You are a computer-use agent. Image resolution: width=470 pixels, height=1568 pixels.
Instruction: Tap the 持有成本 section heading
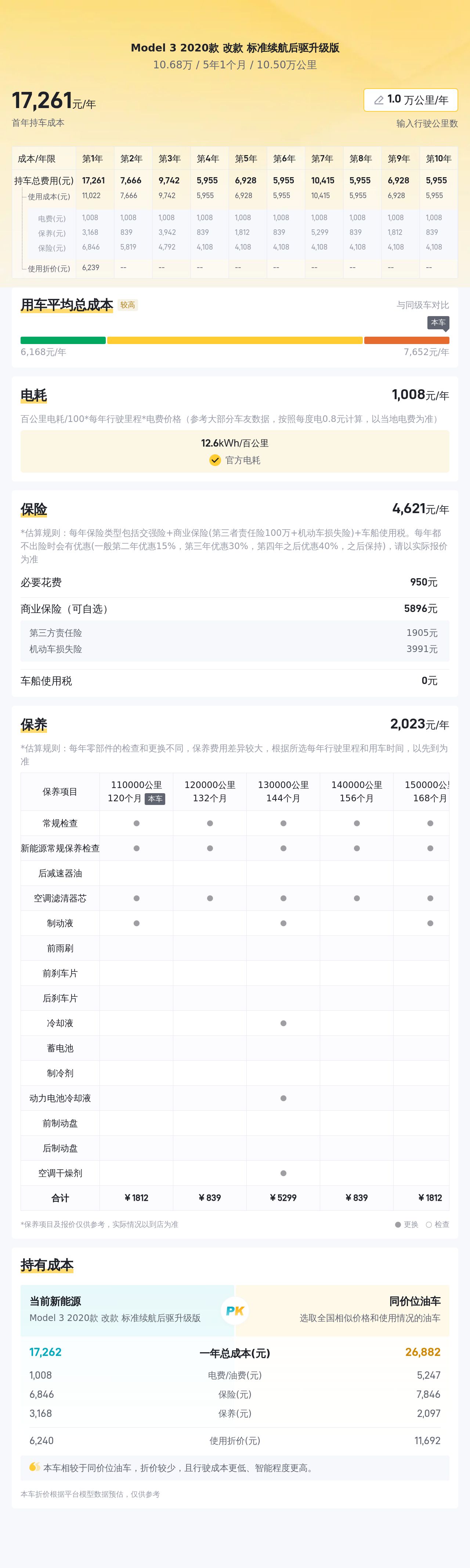click(47, 1266)
